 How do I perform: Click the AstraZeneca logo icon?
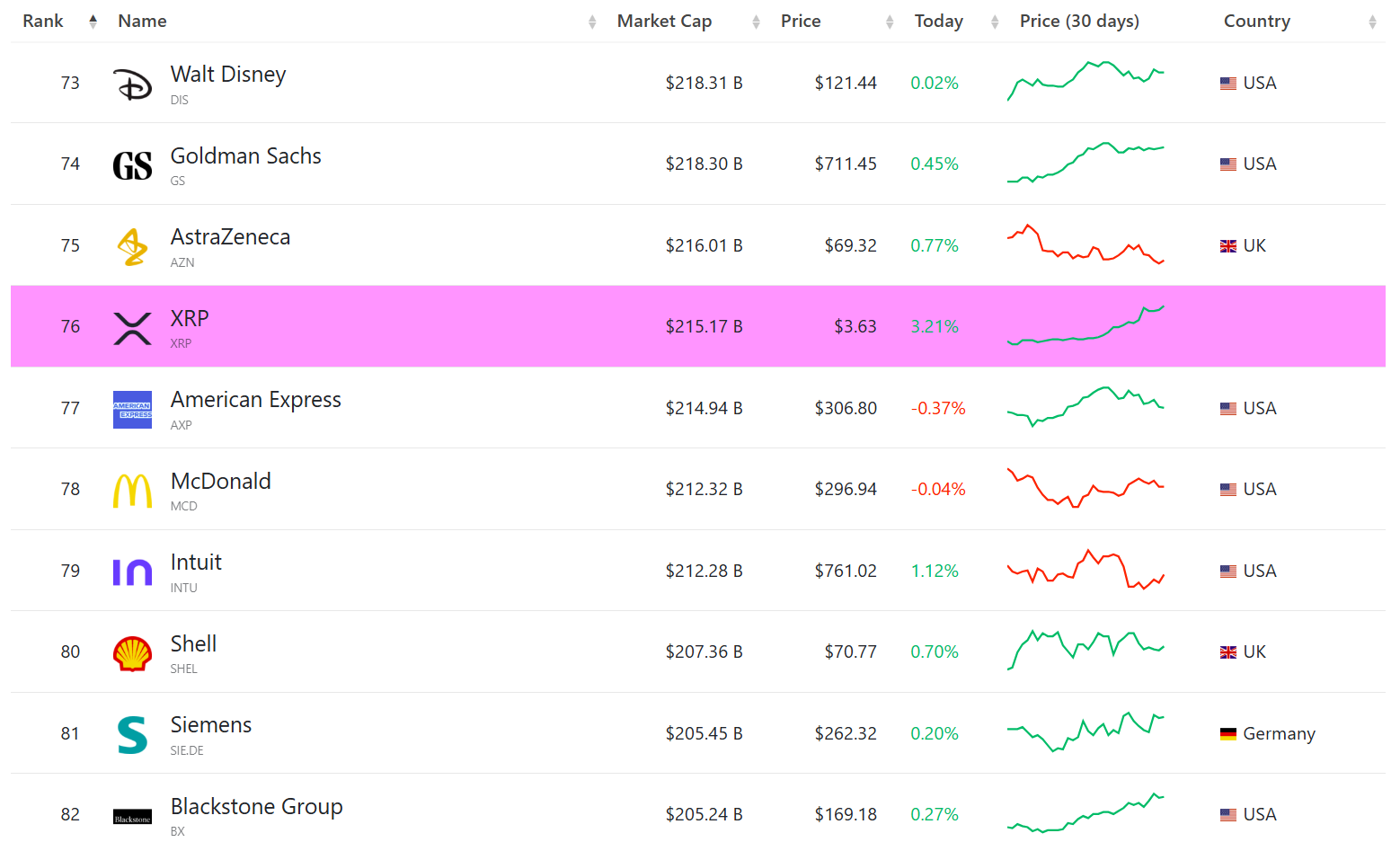pyautogui.click(x=133, y=247)
